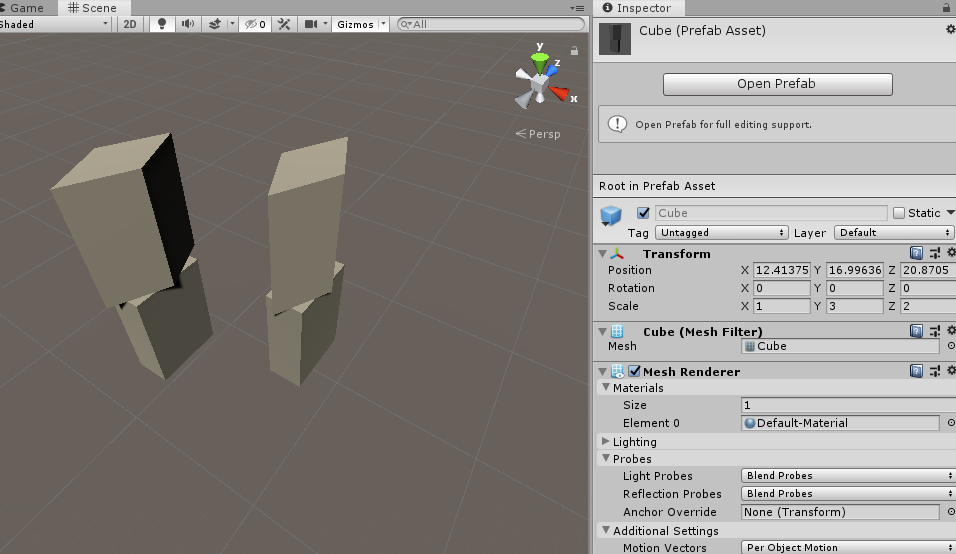The image size is (956, 554).
Task: Click the green Y axis gizmo cone
Action: [540, 62]
